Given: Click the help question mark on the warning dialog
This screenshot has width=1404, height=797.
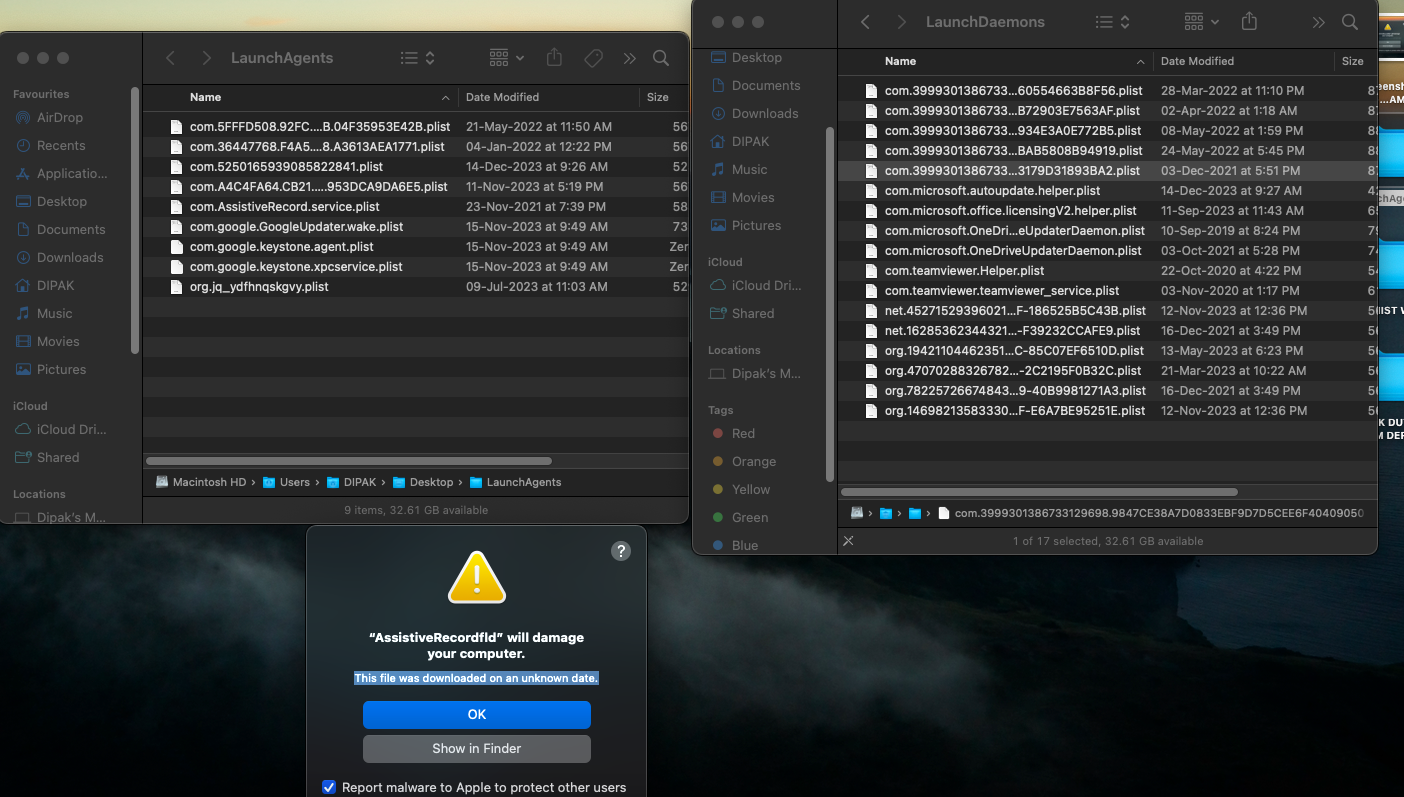Looking at the screenshot, I should 620,551.
